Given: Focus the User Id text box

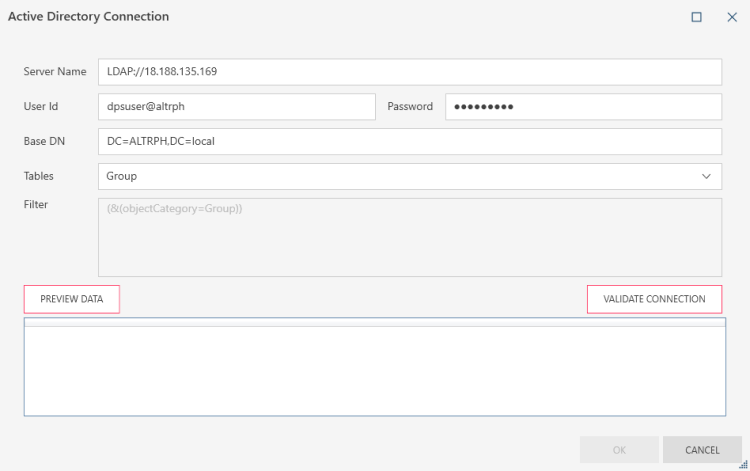Looking at the screenshot, I should (x=236, y=107).
